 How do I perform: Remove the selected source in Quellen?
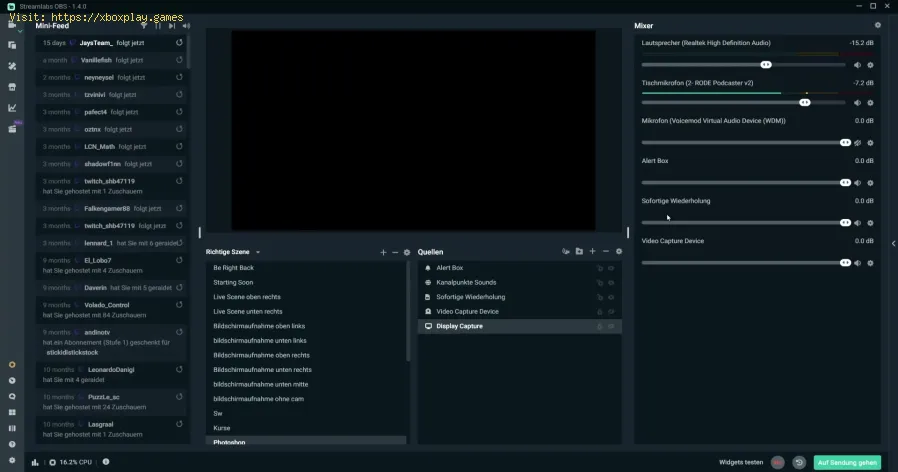tap(606, 251)
